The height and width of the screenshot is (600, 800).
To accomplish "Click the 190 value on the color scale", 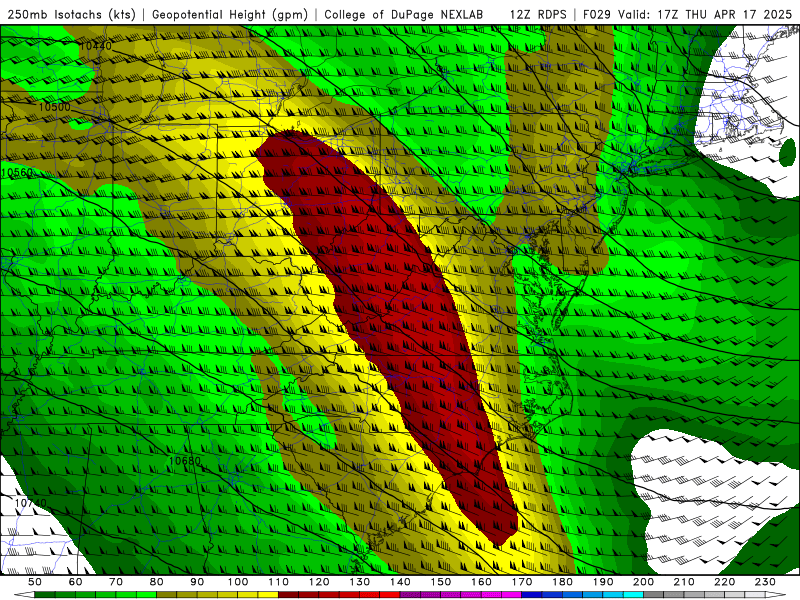I will coord(603,582).
